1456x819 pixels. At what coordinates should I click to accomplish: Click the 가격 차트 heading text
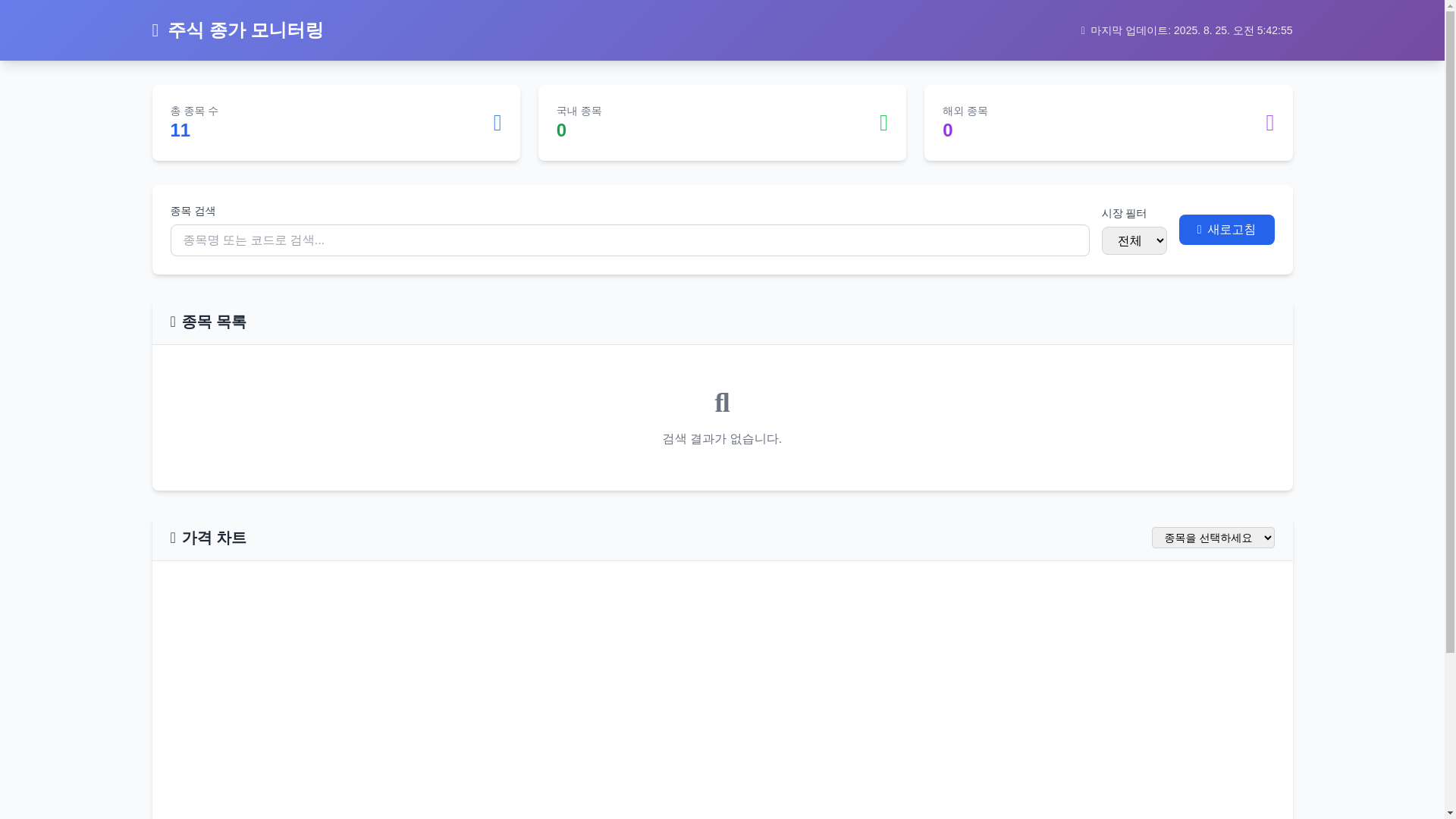[214, 538]
